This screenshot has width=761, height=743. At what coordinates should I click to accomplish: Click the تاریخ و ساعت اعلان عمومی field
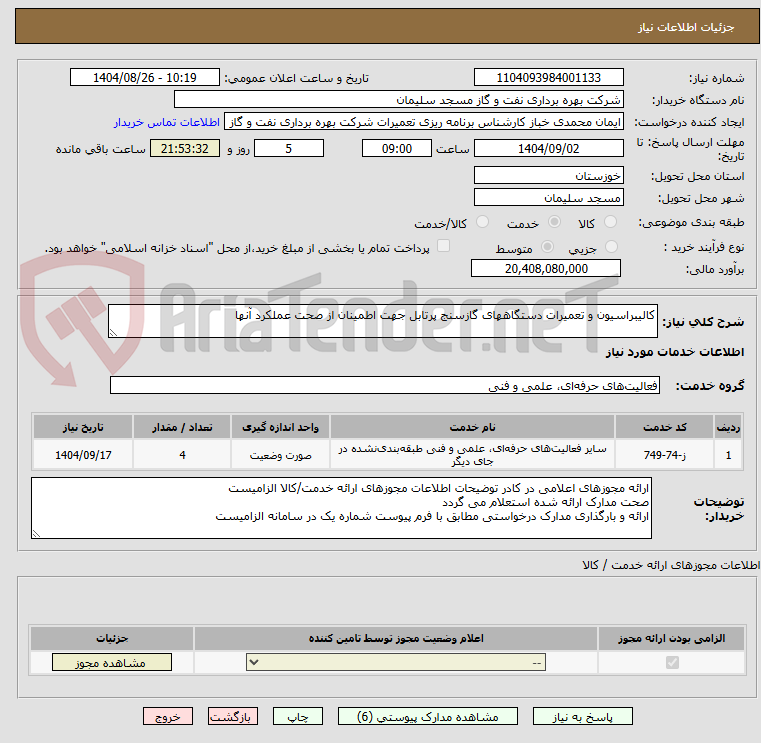click(145, 78)
